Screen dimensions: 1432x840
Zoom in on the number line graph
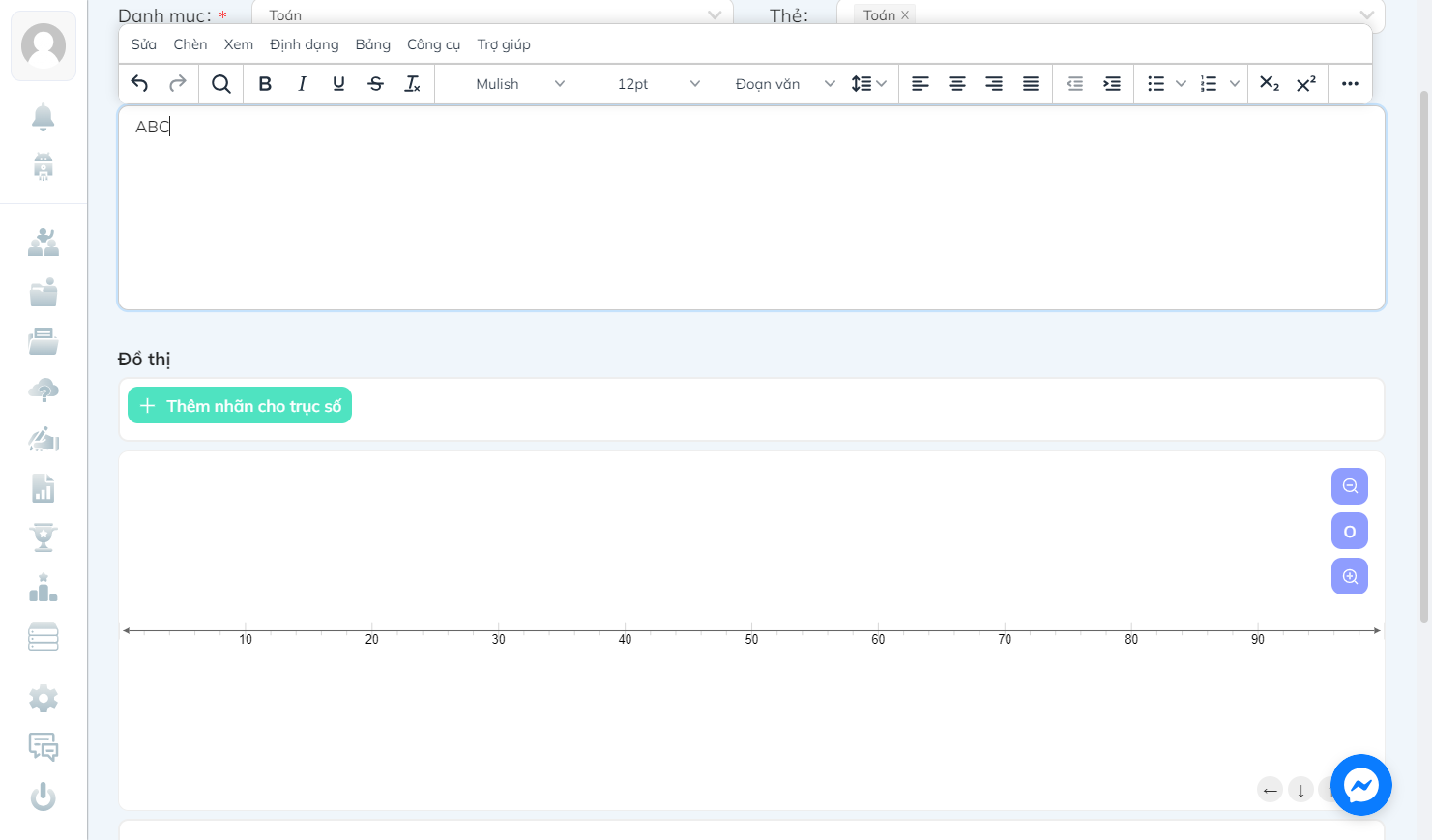pos(1350,576)
